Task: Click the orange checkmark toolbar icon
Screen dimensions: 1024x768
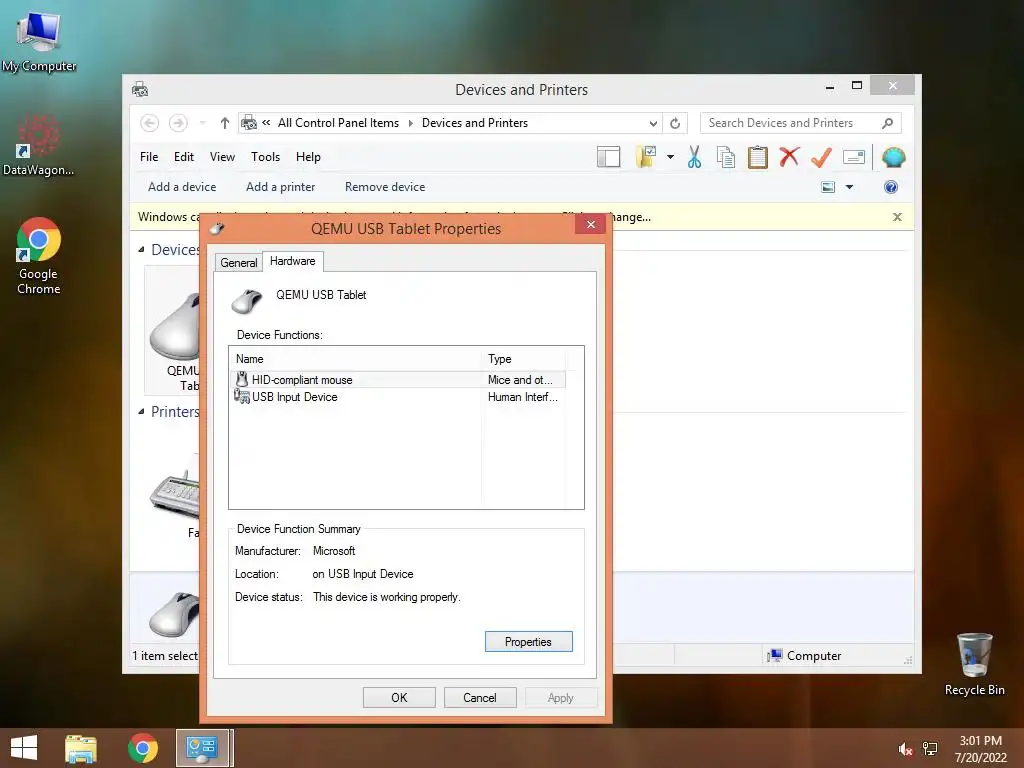Action: coord(821,157)
